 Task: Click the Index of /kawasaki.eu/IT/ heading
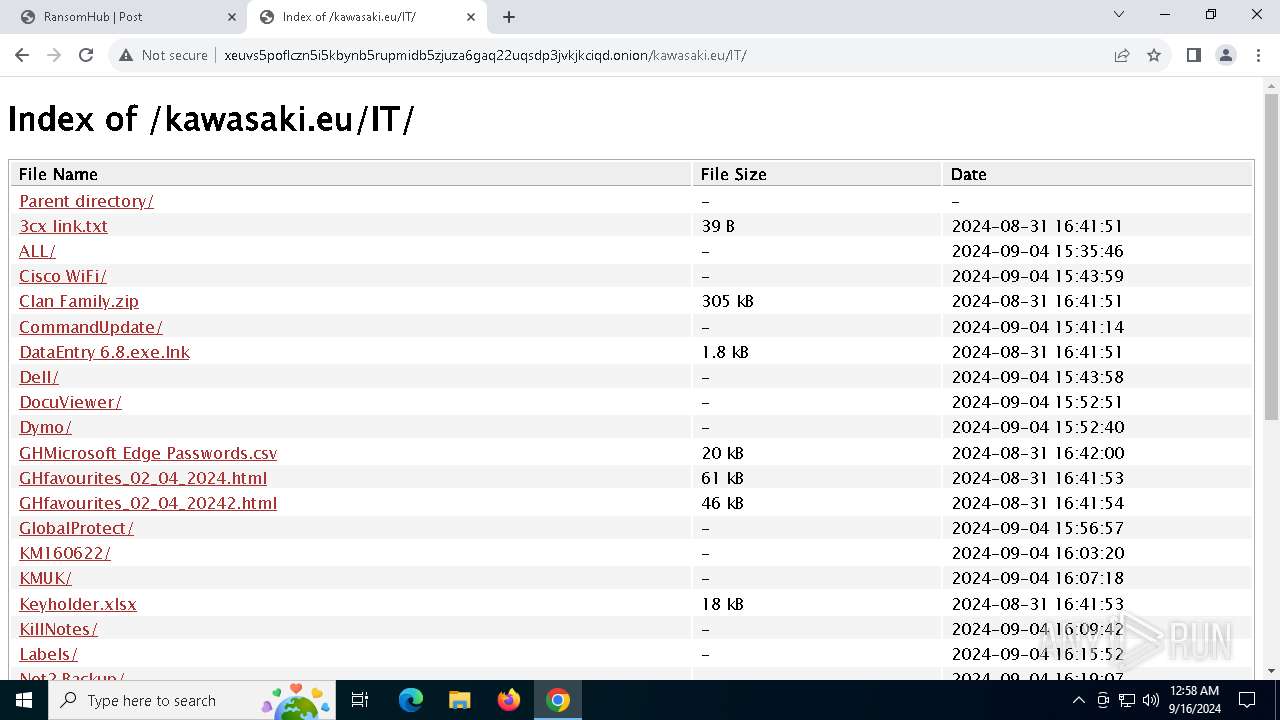click(211, 119)
